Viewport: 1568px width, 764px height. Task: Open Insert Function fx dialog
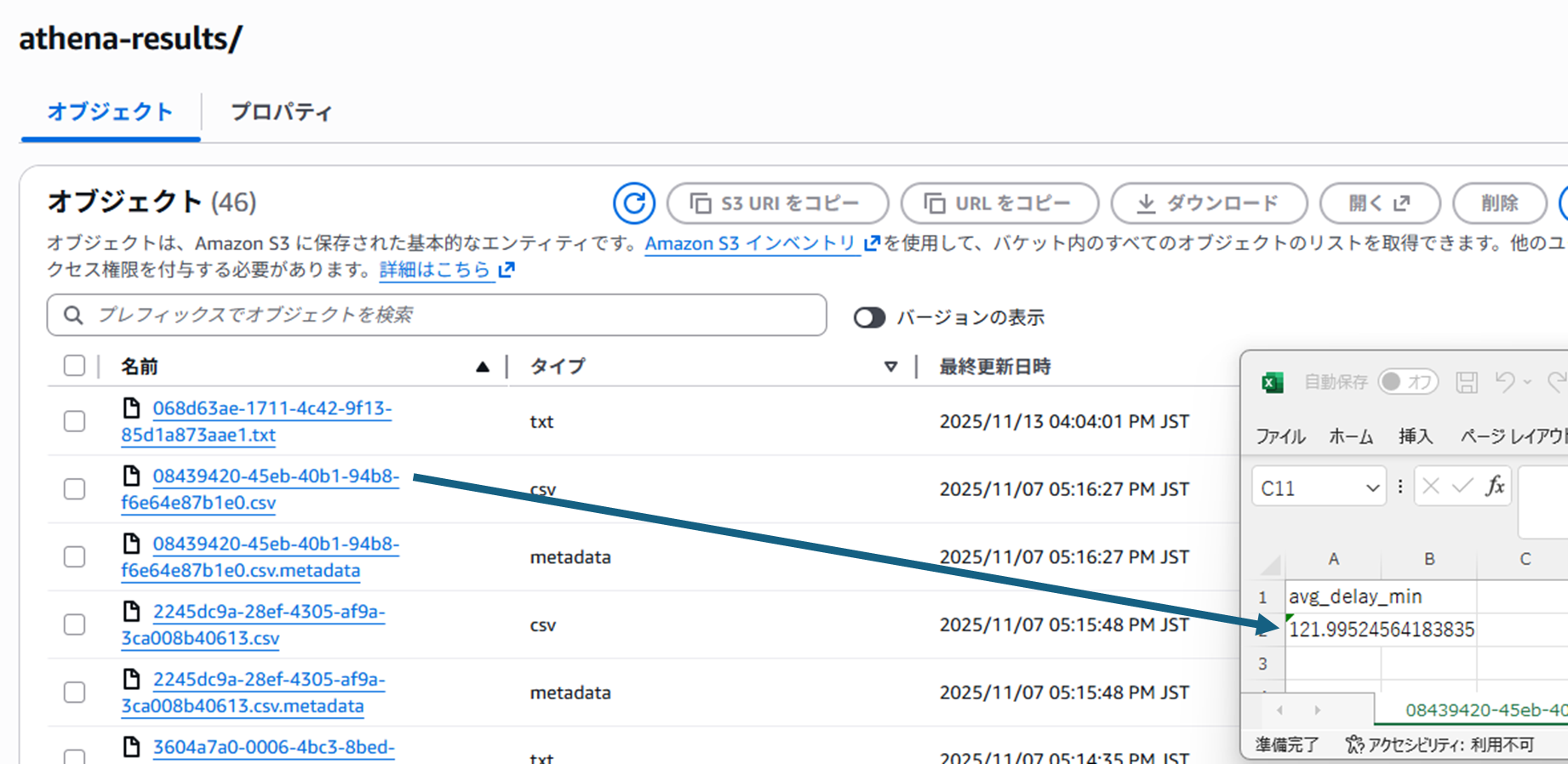pyautogui.click(x=1495, y=486)
